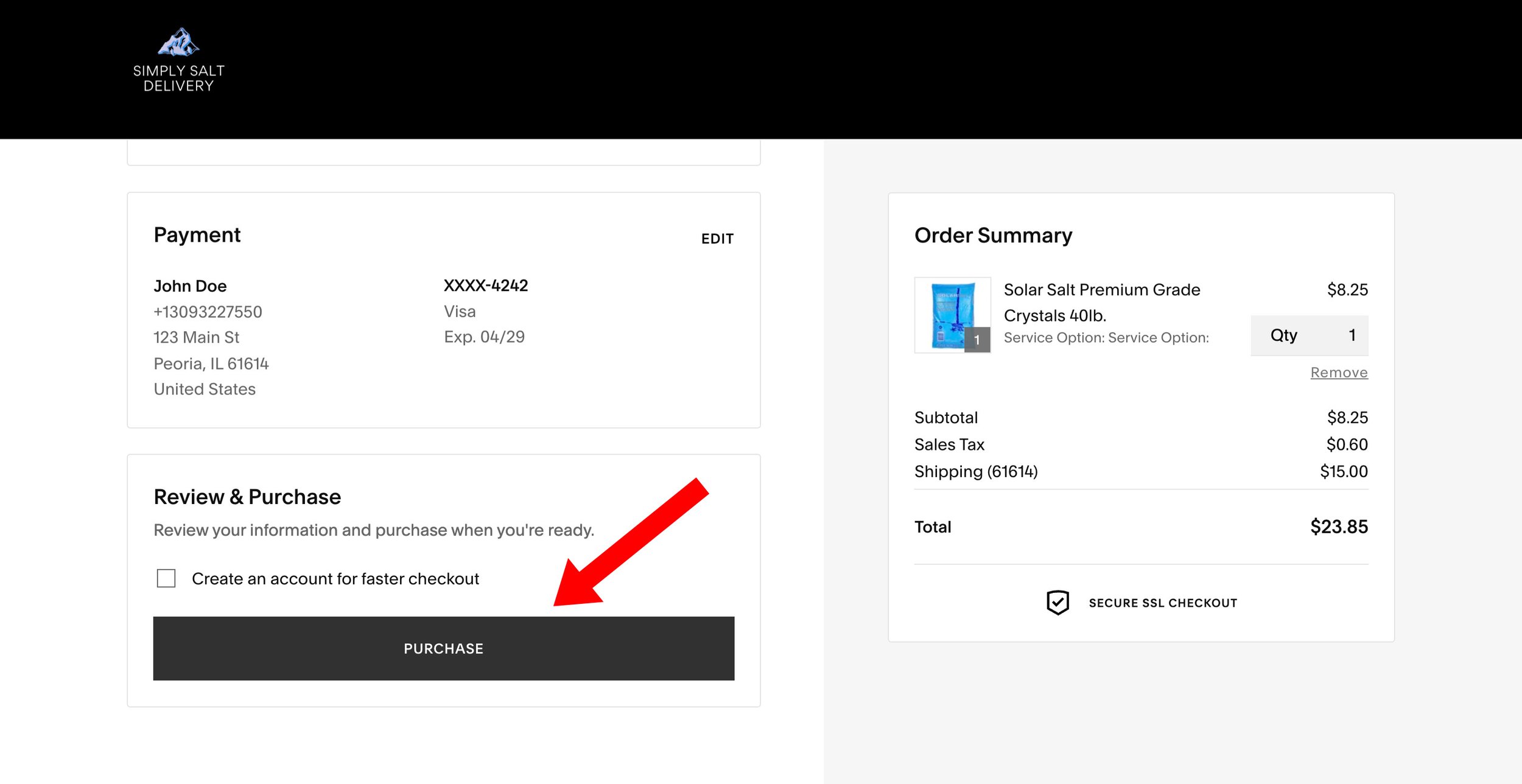Screen dimensions: 1522x784
Task: Click the Review & Purchase heading
Action: point(247,496)
